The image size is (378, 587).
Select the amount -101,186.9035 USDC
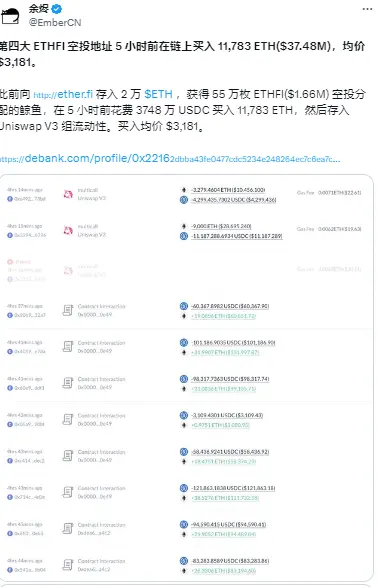point(233,343)
